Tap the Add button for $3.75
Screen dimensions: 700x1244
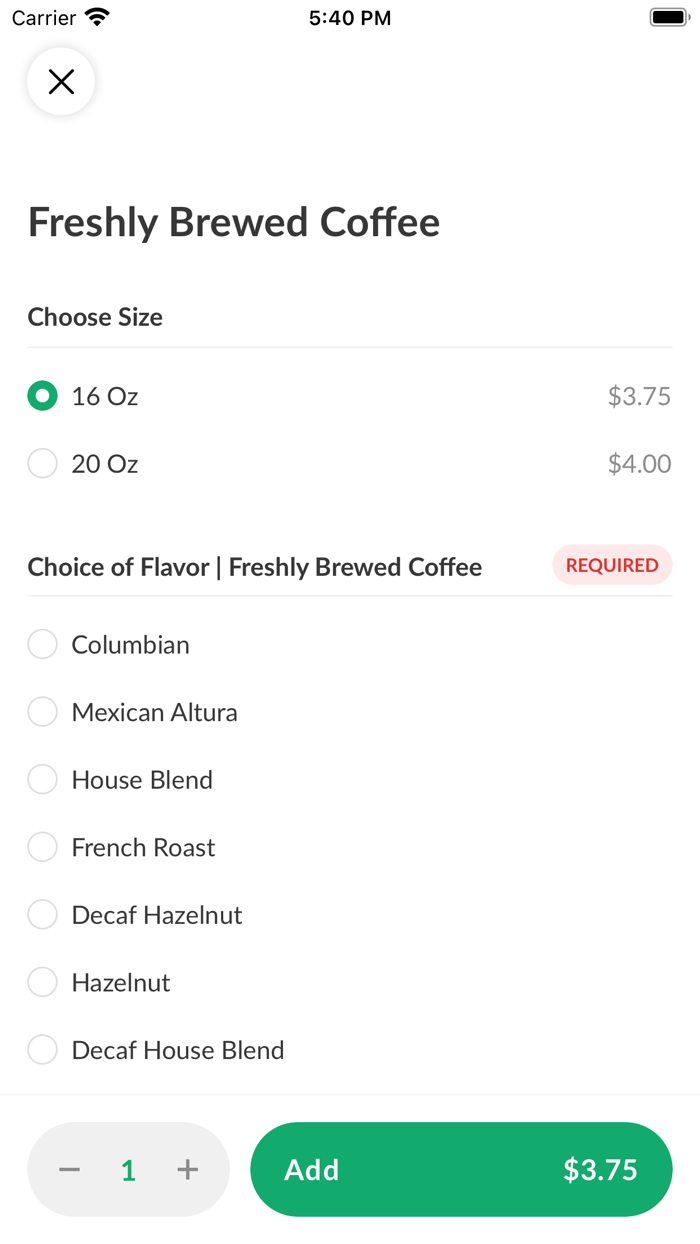click(461, 1170)
